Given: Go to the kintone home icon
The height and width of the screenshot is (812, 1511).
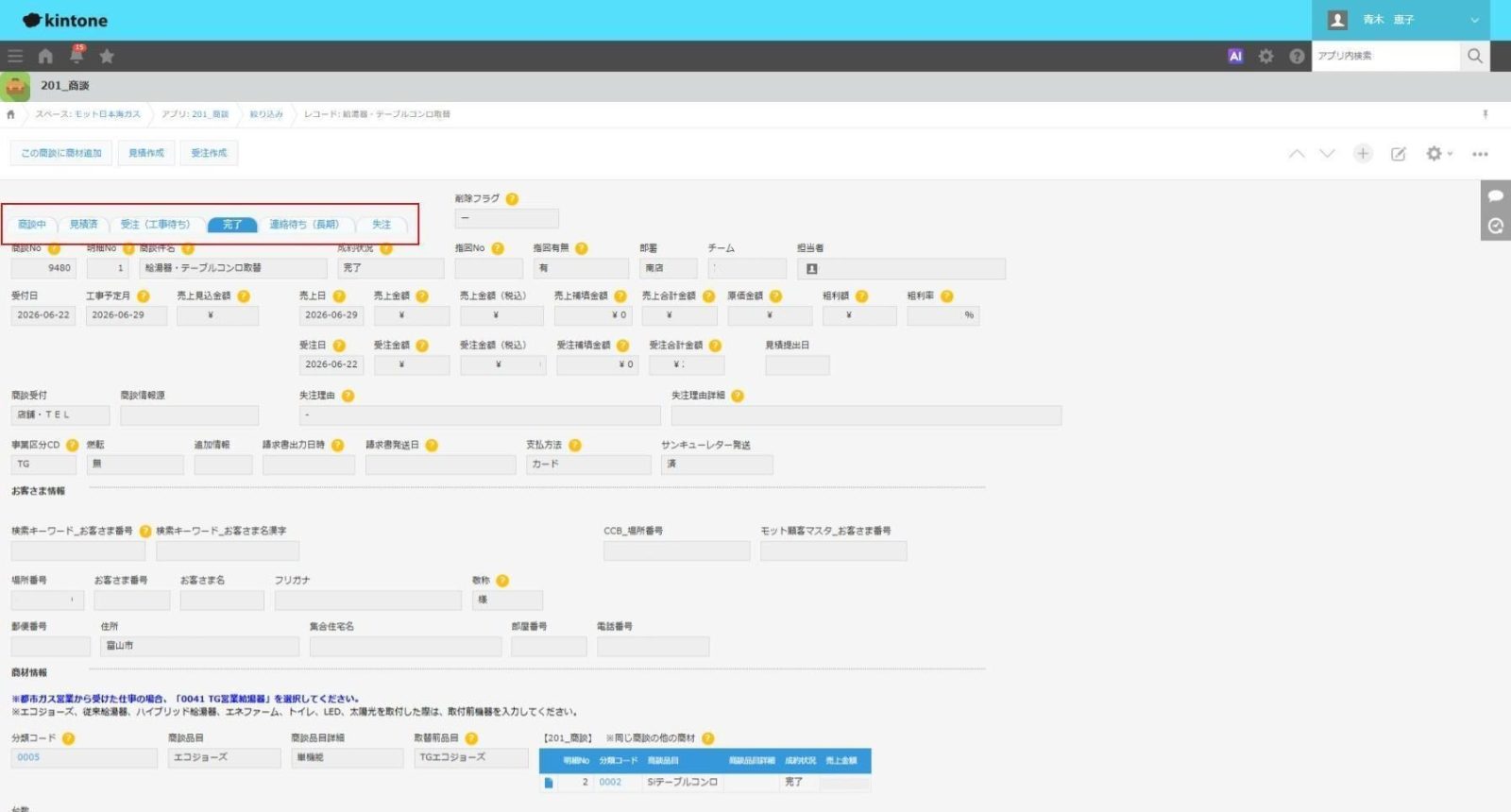Looking at the screenshot, I should (45, 56).
